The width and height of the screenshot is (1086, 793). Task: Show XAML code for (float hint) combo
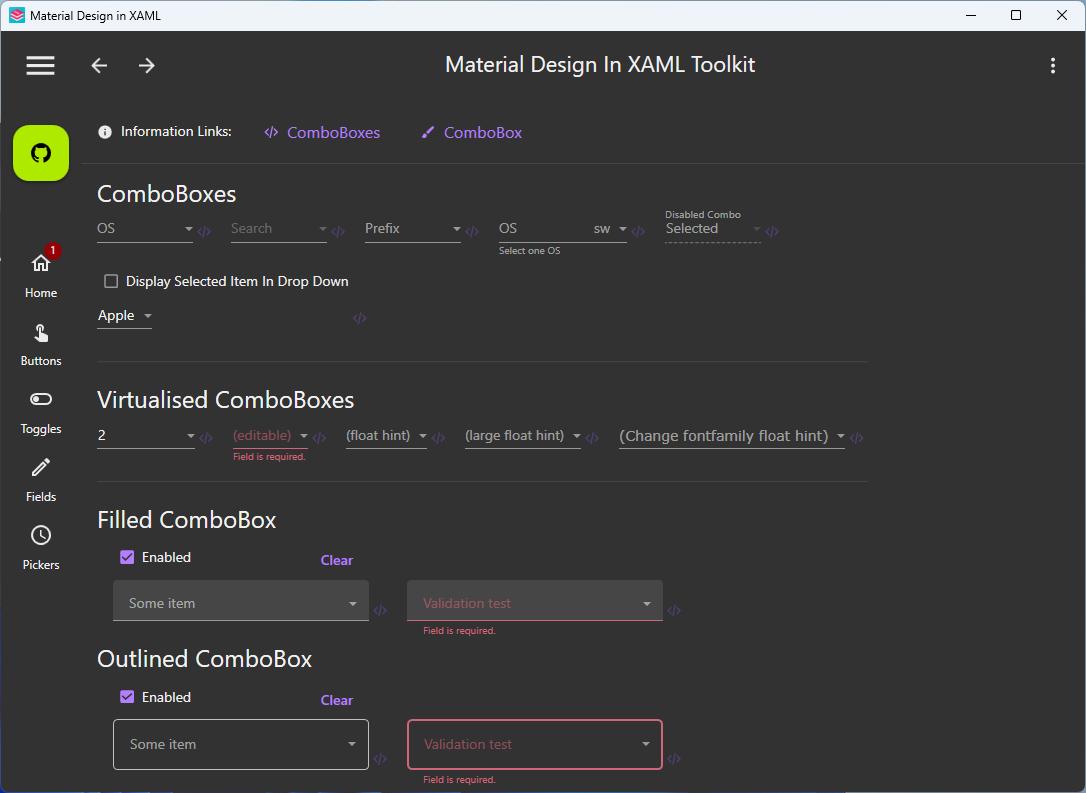click(x=438, y=438)
